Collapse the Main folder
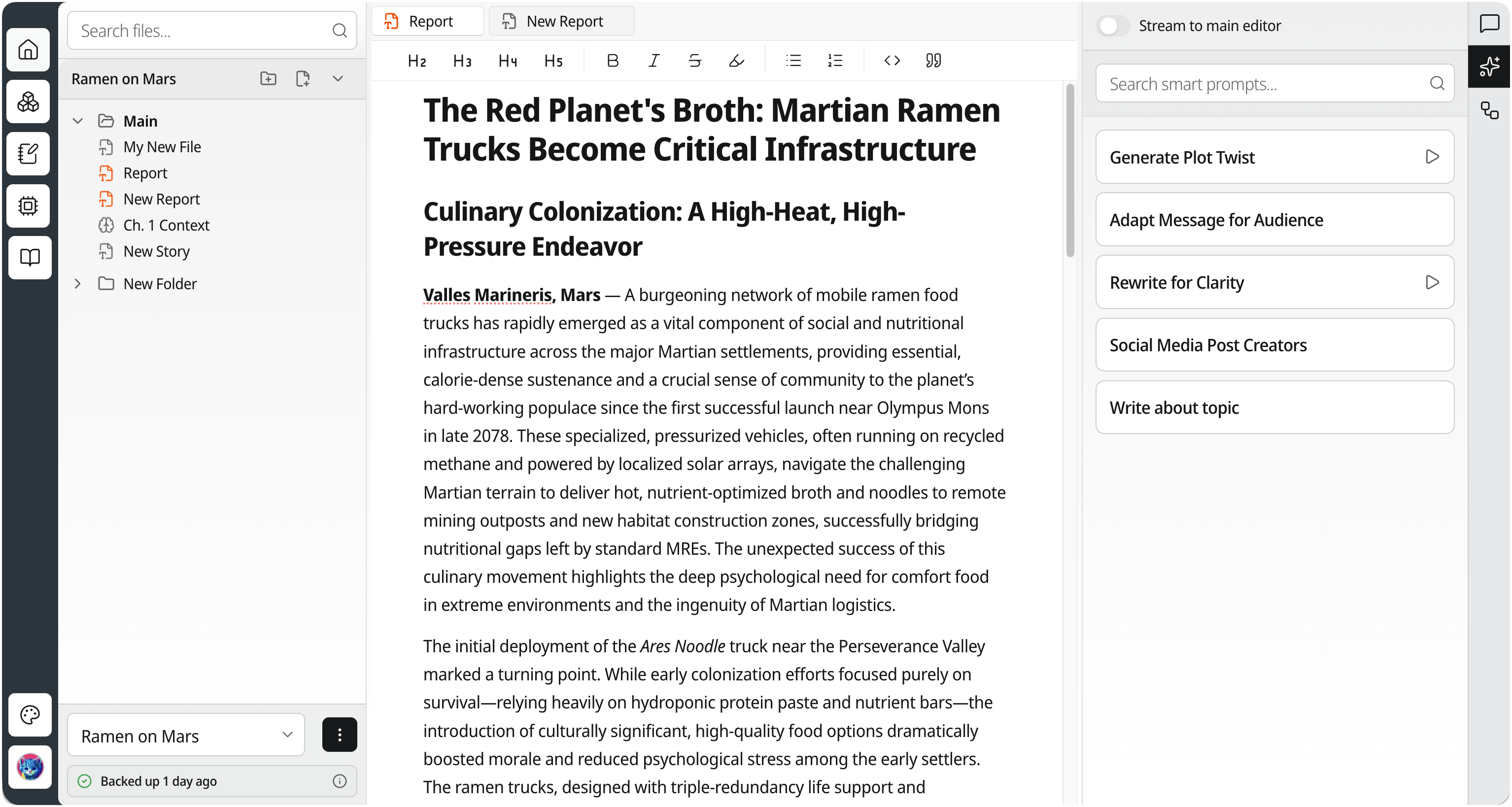The width and height of the screenshot is (1512, 807). [77, 121]
